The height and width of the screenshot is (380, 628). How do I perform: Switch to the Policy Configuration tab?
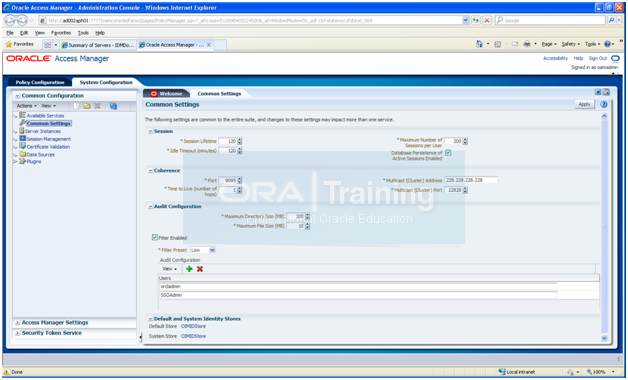point(40,82)
